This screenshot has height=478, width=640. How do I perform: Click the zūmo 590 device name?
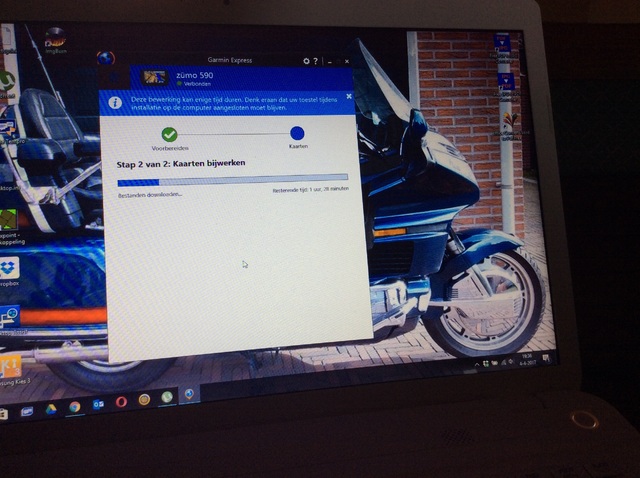coord(195,75)
